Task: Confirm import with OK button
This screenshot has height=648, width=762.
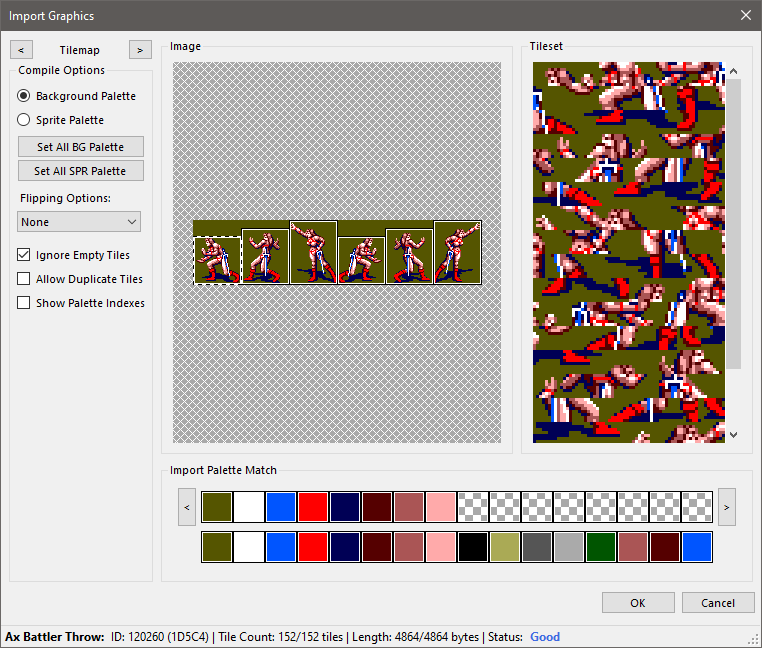Action: [x=638, y=603]
